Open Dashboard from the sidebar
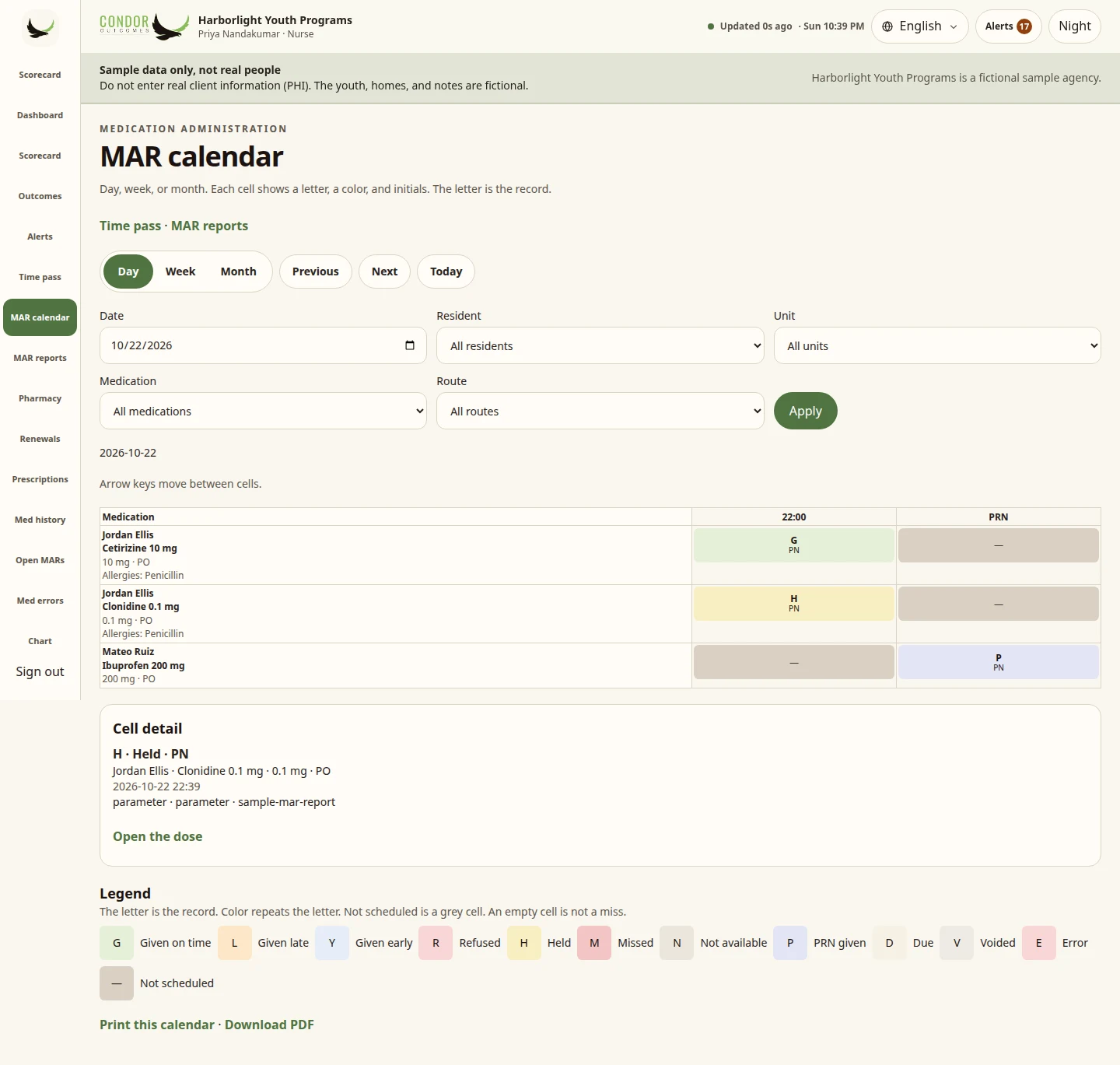Image resolution: width=1120 pixels, height=1065 pixels. (x=40, y=115)
